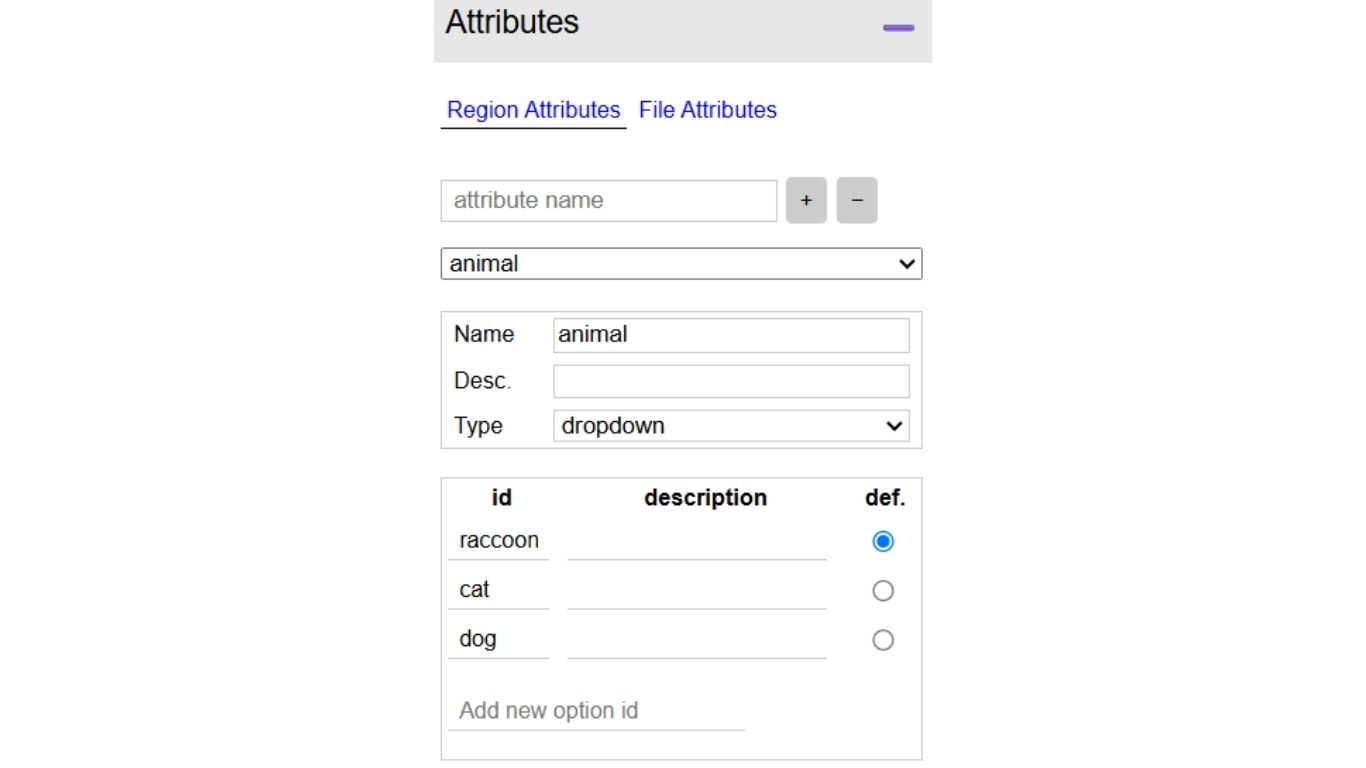Click the cat option id field
1366x768 pixels.
pyautogui.click(x=499, y=590)
